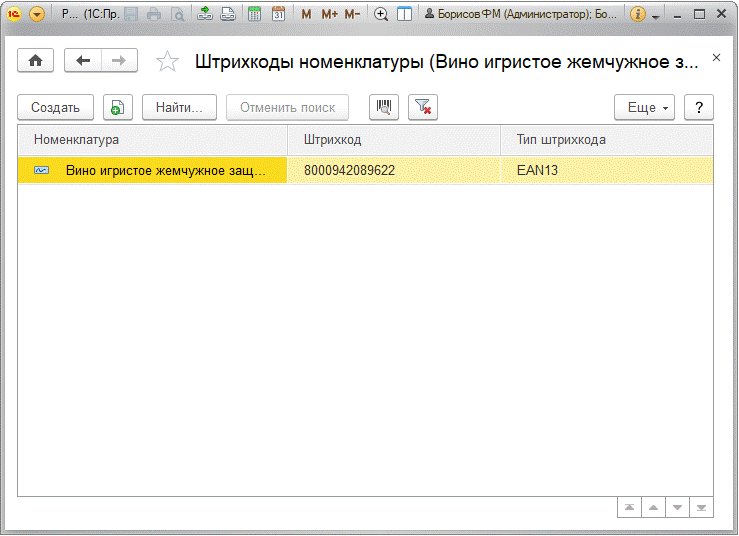This screenshot has height=536, width=739.
Task: Click the Создать button
Action: pyautogui.click(x=56, y=107)
